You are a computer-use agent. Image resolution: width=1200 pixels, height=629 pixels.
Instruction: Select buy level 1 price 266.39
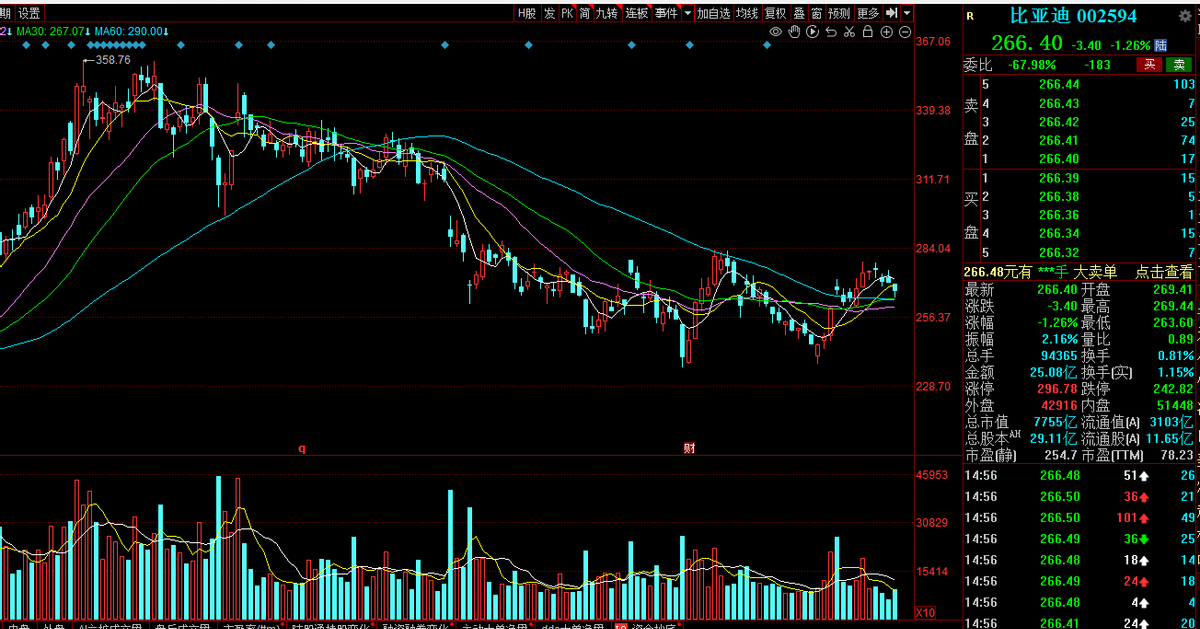1059,178
